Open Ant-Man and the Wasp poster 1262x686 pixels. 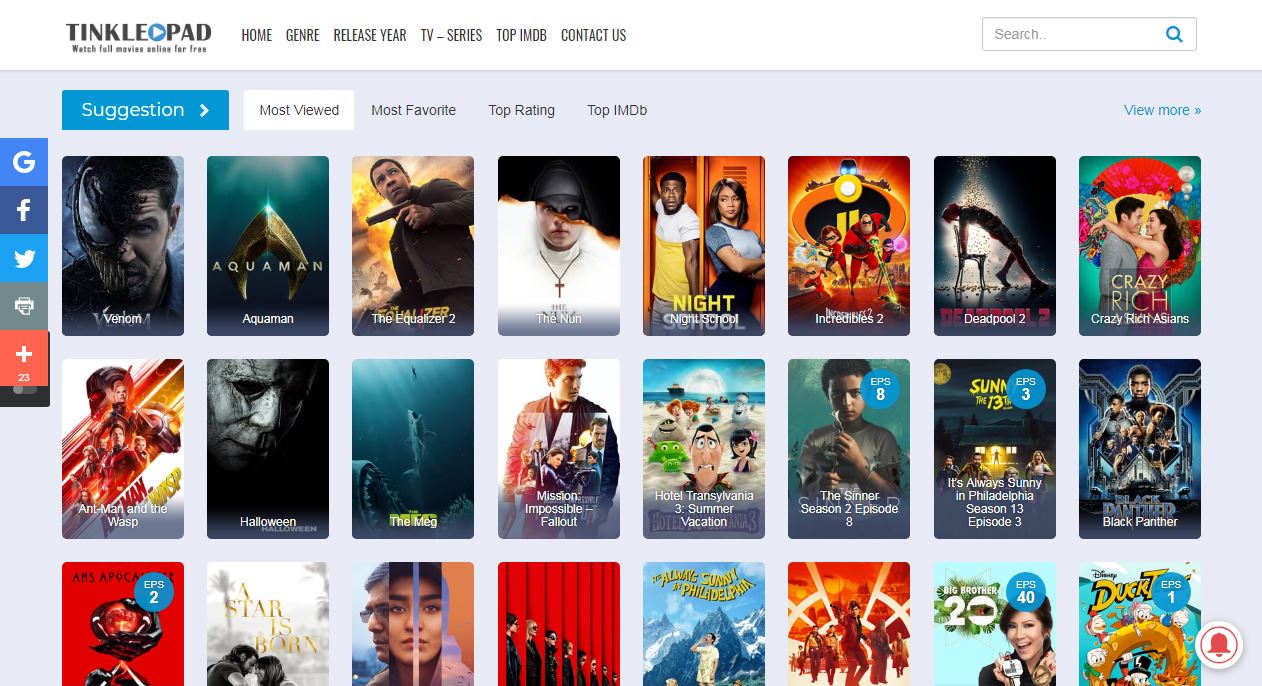(123, 449)
